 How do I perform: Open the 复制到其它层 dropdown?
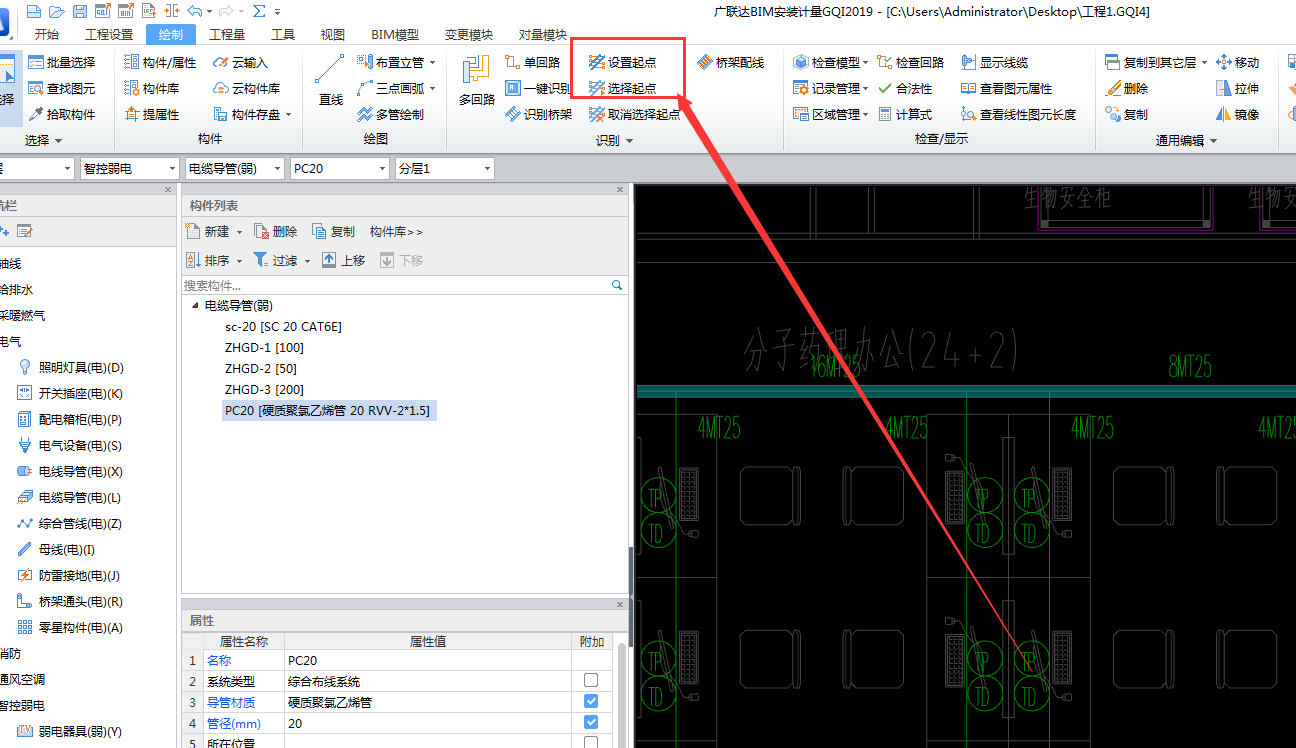pyautogui.click(x=1204, y=62)
